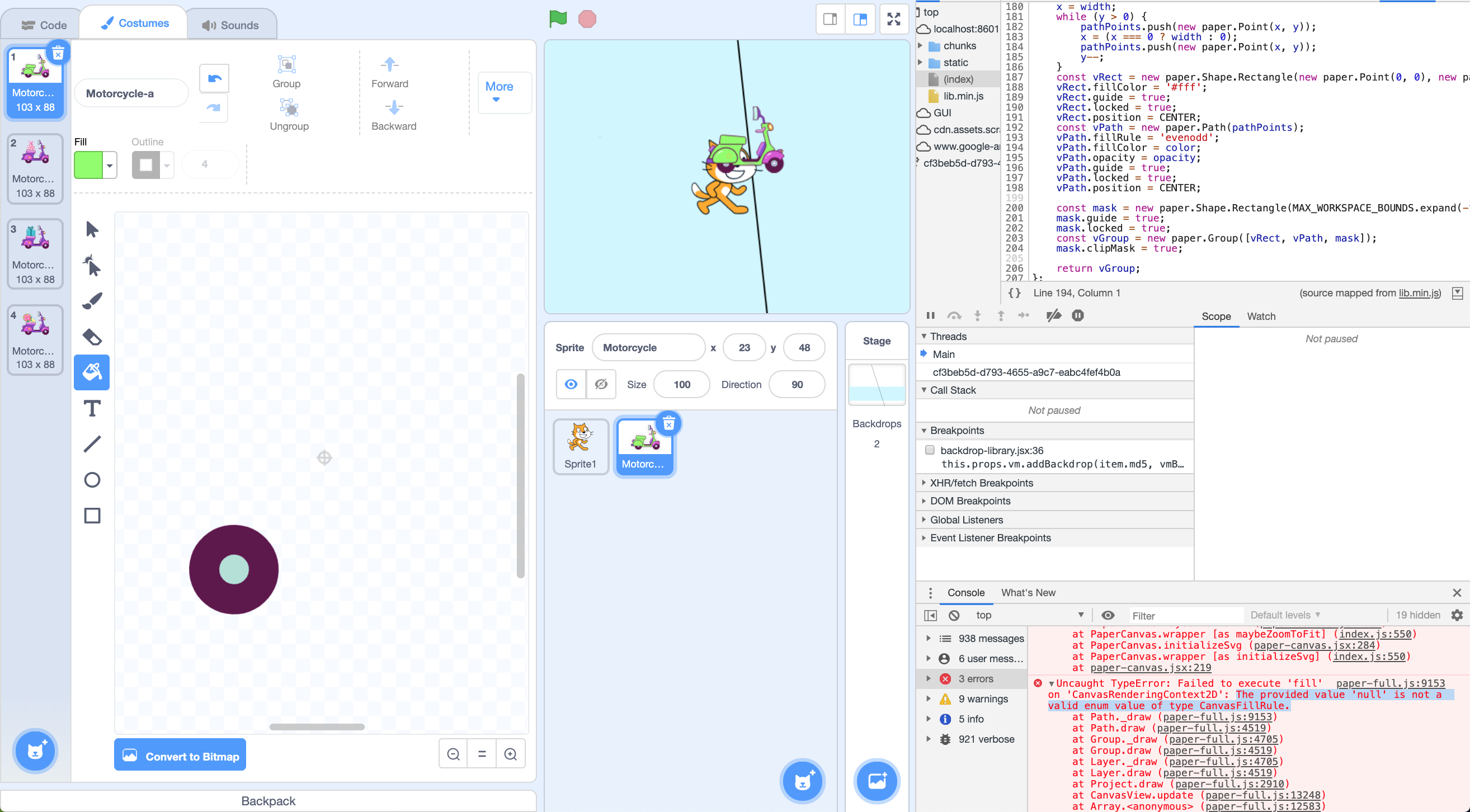The image size is (1470, 812).
Task: Collapse the Call Stack section
Action: coord(925,390)
